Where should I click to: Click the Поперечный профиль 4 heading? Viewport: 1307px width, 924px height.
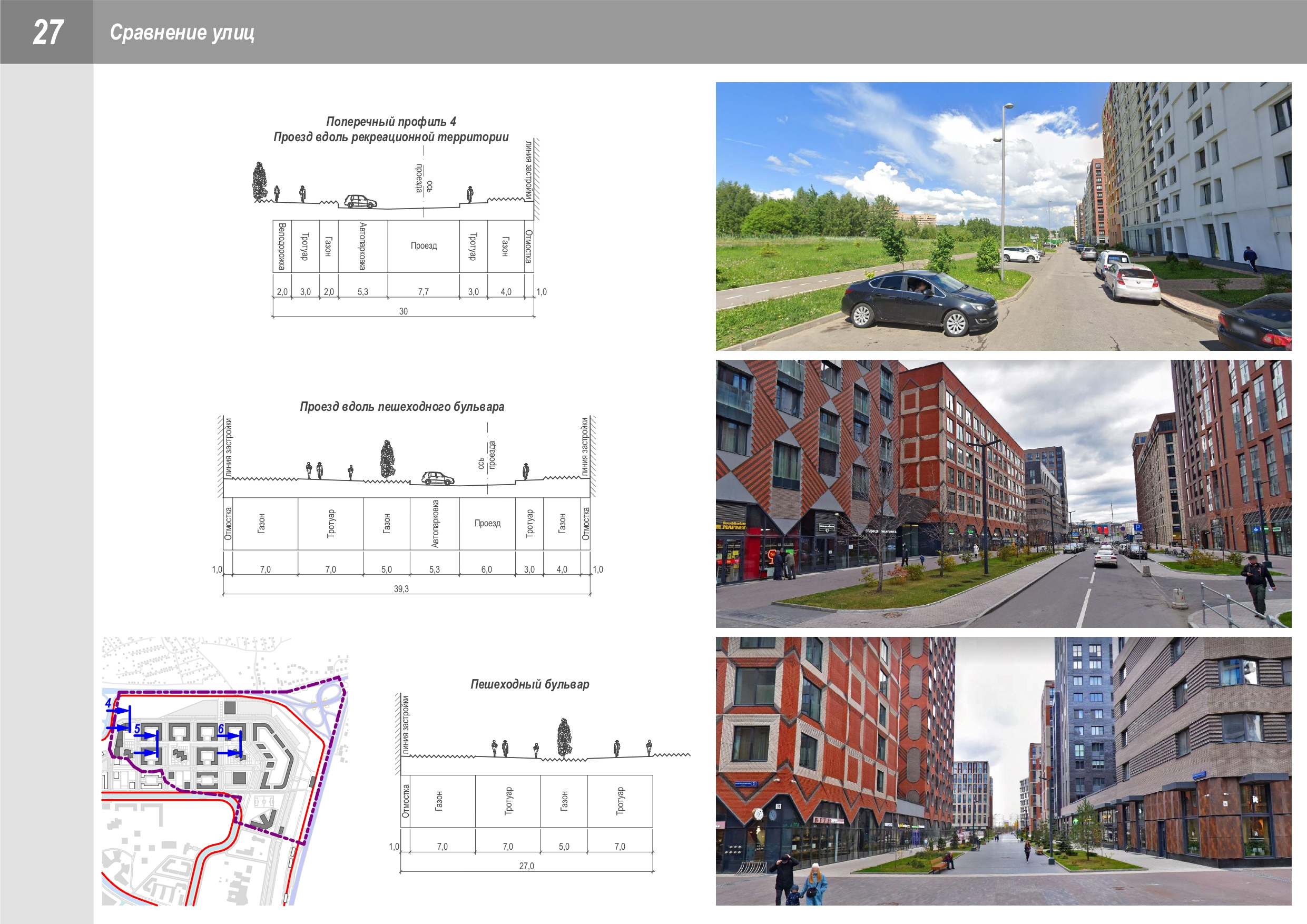(x=390, y=121)
